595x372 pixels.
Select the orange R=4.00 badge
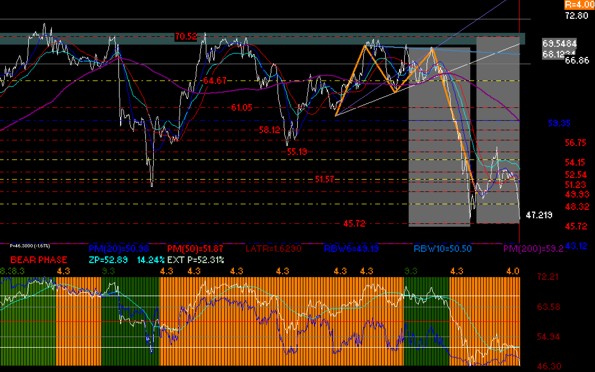click(579, 5)
